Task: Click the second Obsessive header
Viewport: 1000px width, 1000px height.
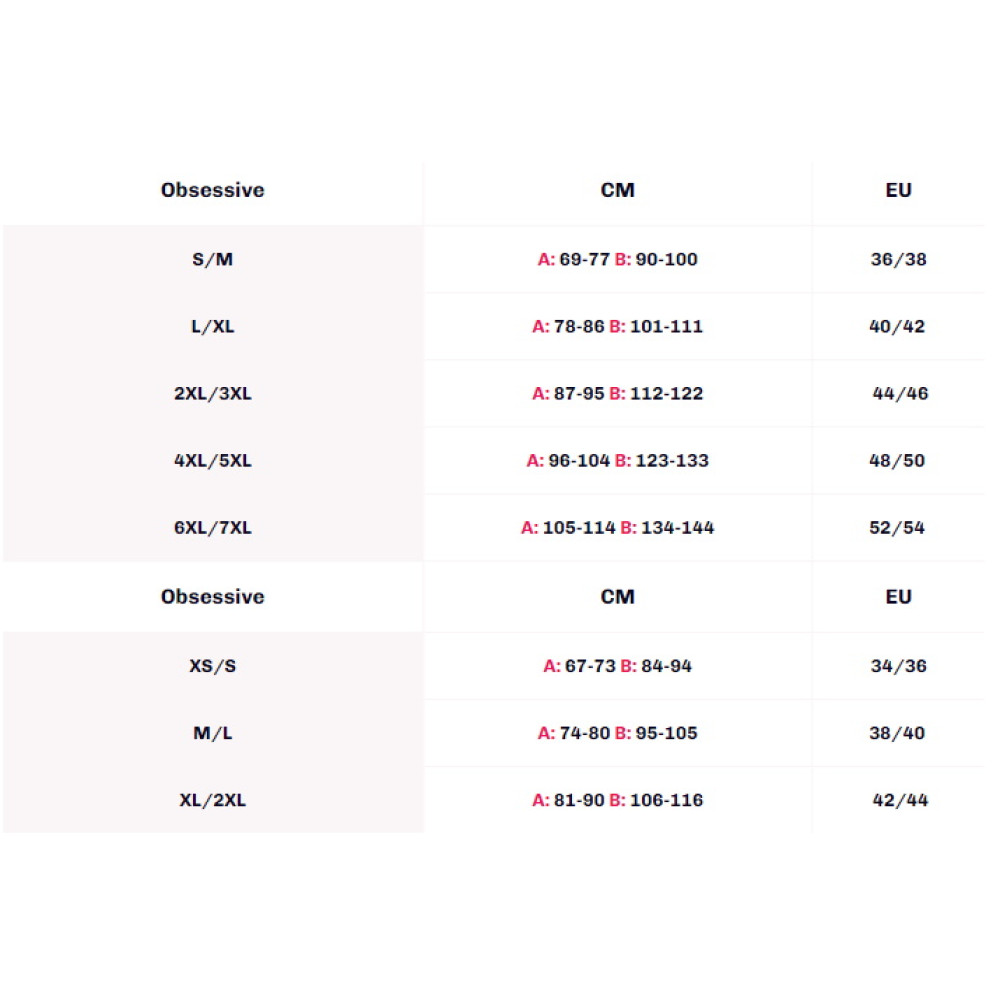Action: [212, 597]
